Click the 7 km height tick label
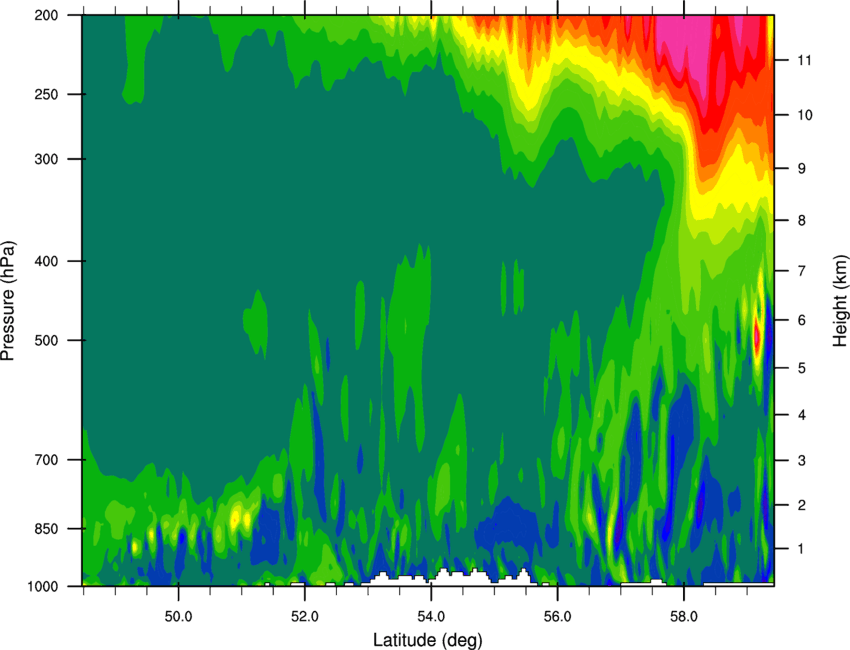 [x=802, y=271]
